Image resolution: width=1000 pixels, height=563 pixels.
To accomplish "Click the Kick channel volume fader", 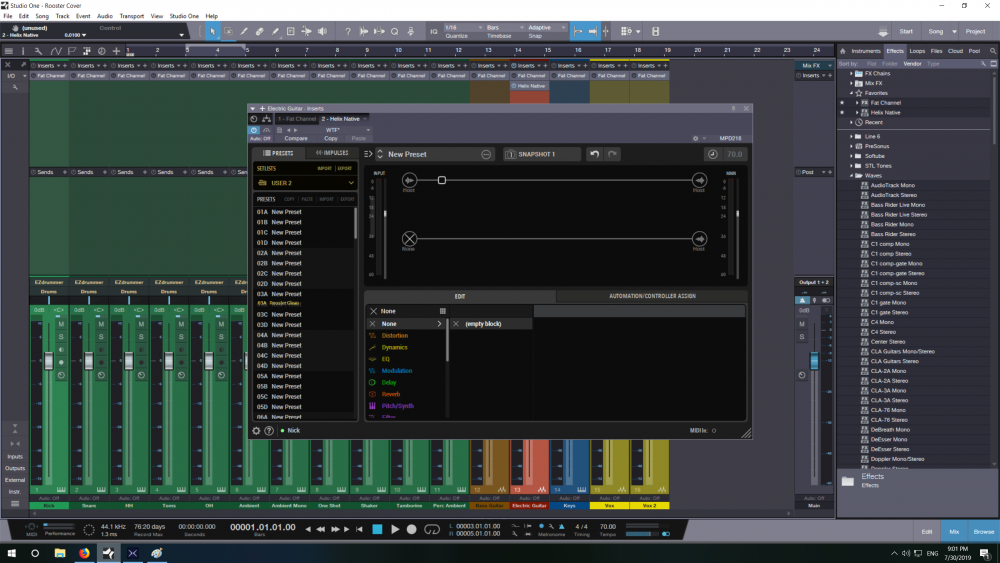I will pyautogui.click(x=49, y=361).
